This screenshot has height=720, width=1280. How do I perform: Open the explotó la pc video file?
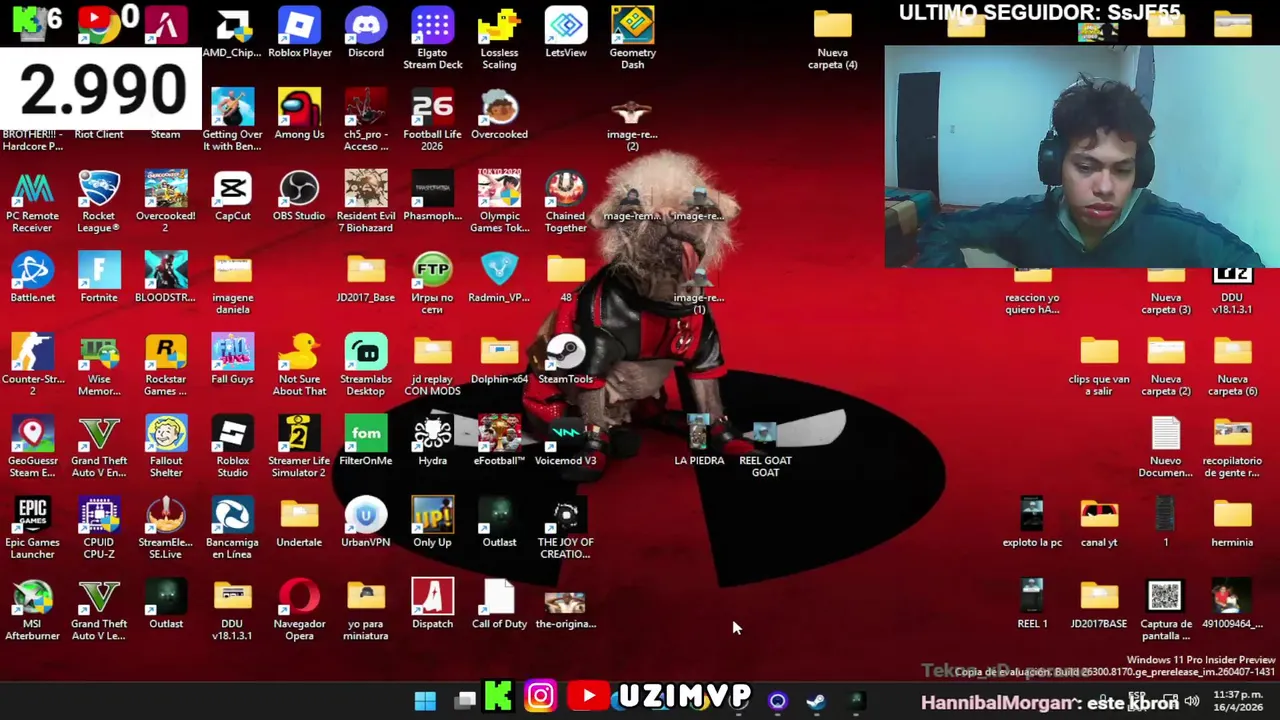click(x=1032, y=524)
